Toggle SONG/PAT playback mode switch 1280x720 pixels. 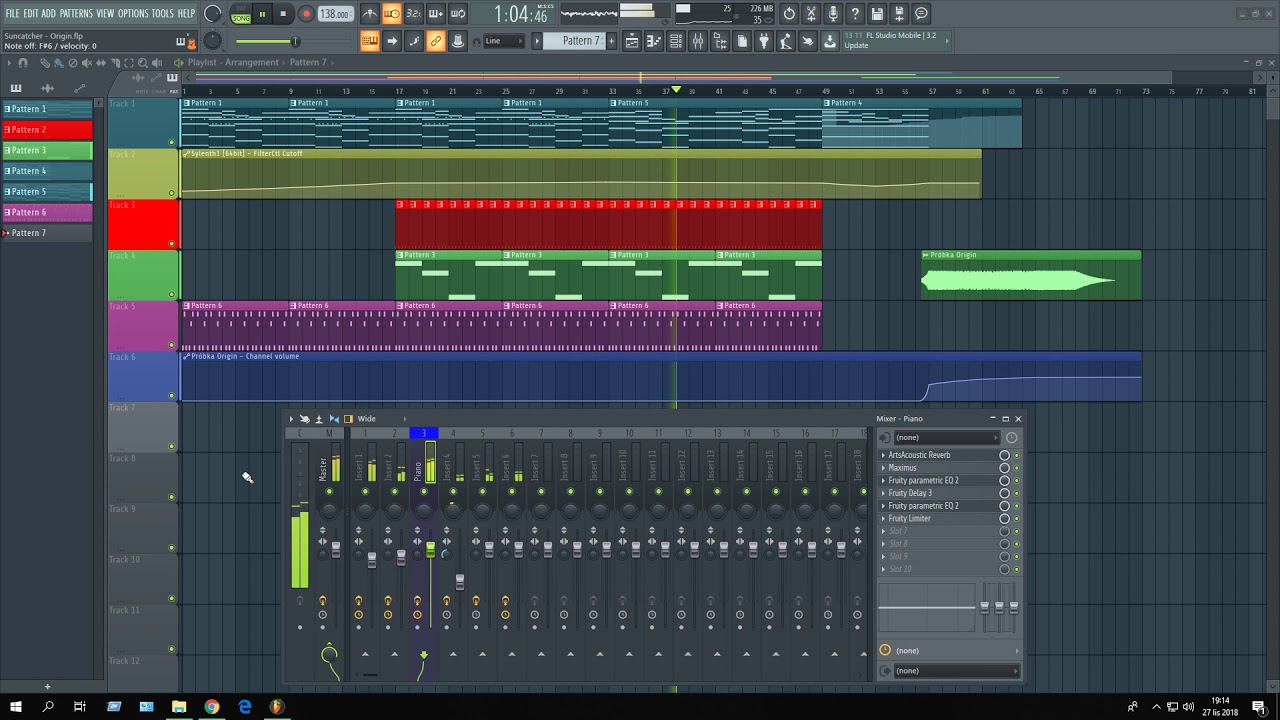click(x=241, y=14)
